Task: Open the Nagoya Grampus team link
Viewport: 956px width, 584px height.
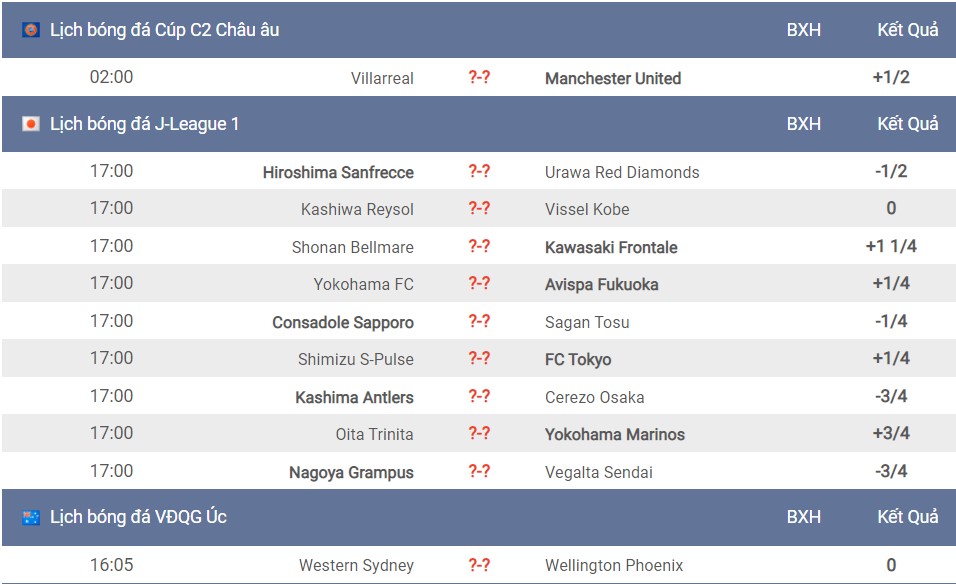Action: tap(351, 472)
